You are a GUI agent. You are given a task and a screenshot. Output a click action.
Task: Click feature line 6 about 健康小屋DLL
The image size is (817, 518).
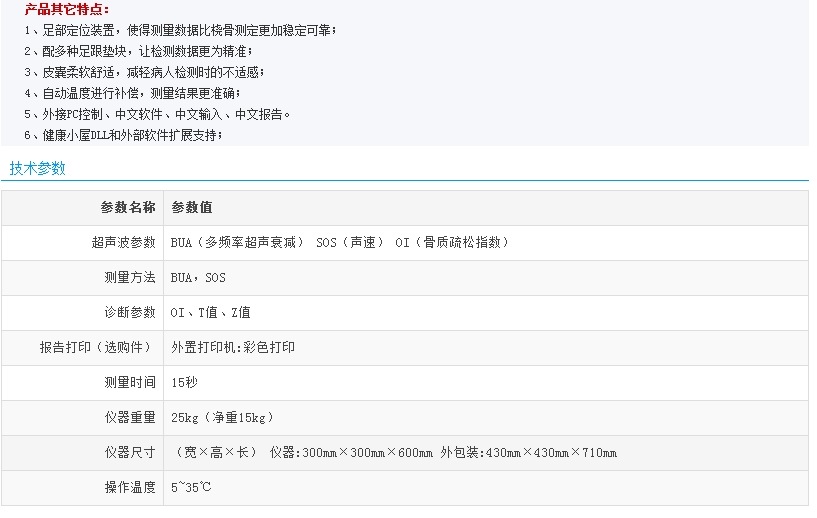click(x=123, y=135)
